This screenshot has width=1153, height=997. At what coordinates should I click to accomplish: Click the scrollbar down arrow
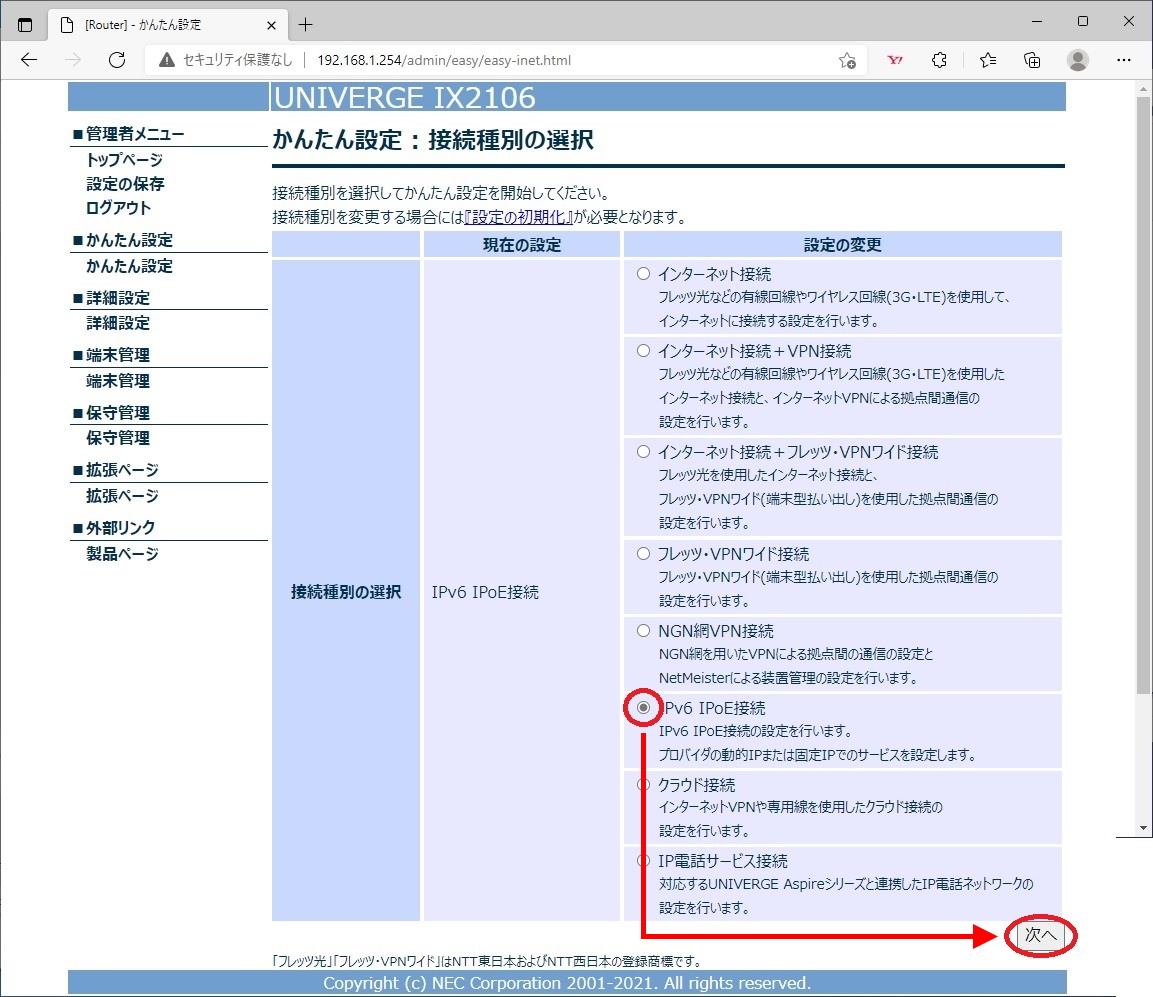coord(1143,828)
